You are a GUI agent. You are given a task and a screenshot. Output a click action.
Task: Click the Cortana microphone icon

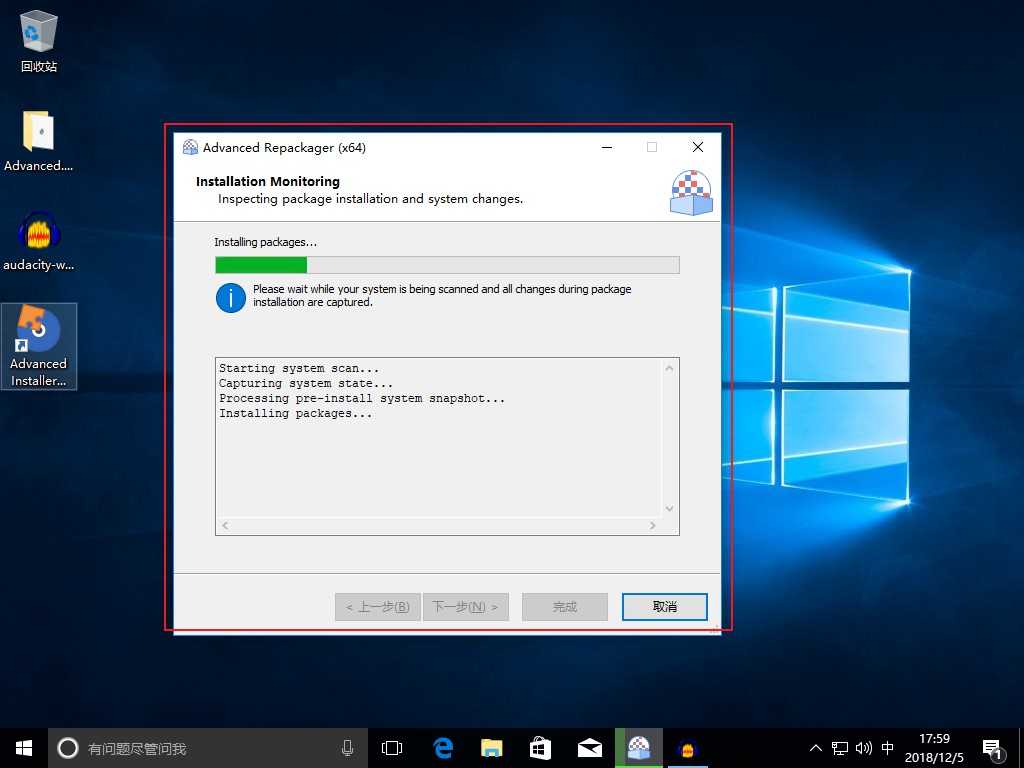(347, 748)
